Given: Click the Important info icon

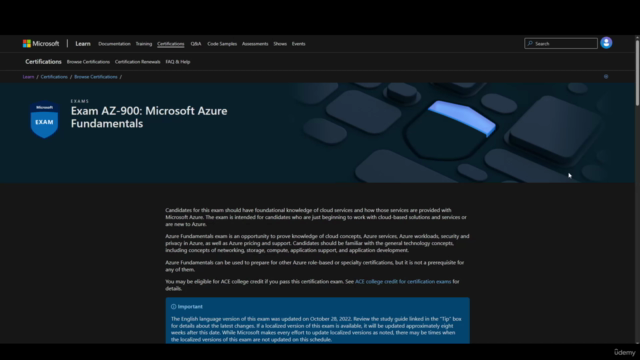Looking at the screenshot, I should click(173, 307).
